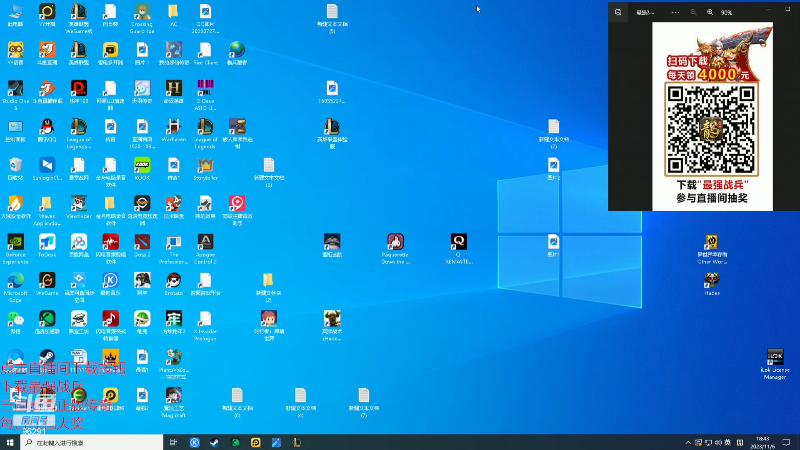Open The Professional desktop shortcut
This screenshot has height=450, width=800.
(173, 249)
